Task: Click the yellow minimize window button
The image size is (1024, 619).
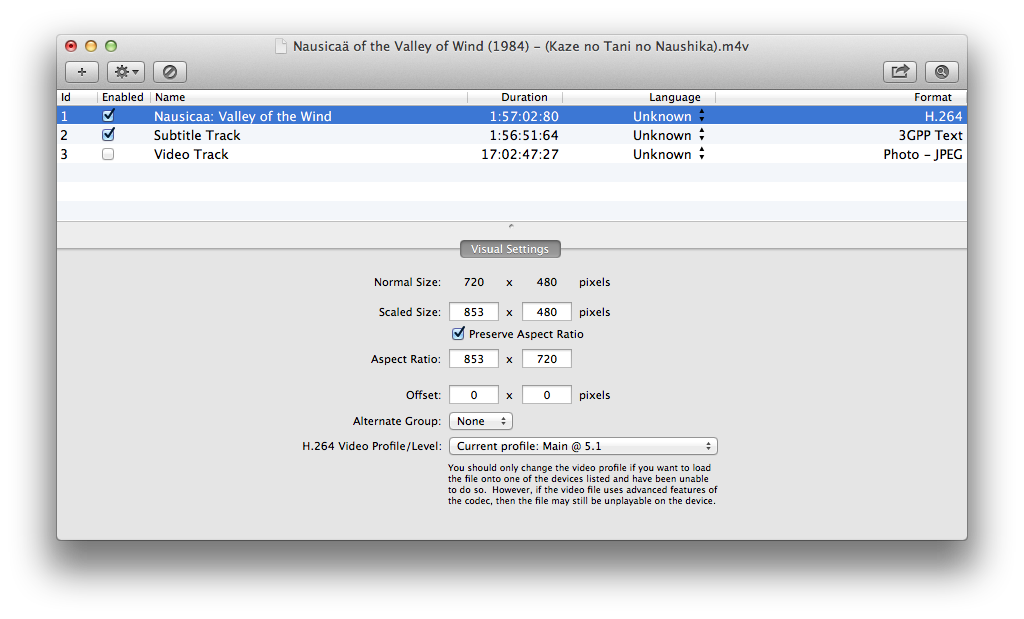Action: coord(91,46)
